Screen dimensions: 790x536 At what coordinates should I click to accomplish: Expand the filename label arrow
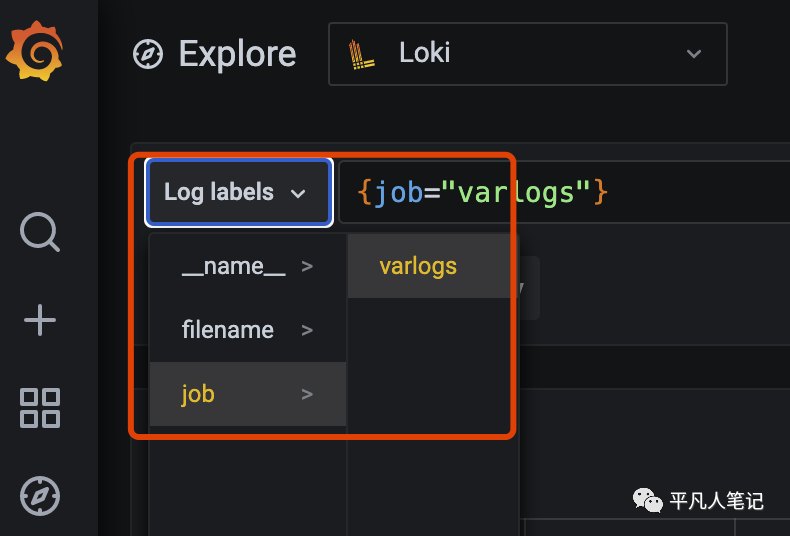(307, 330)
